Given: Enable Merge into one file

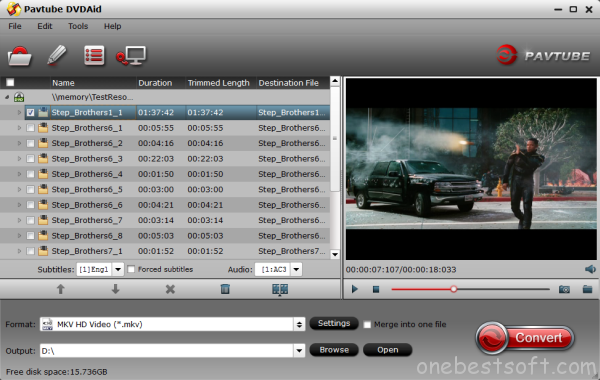Looking at the screenshot, I should point(367,325).
